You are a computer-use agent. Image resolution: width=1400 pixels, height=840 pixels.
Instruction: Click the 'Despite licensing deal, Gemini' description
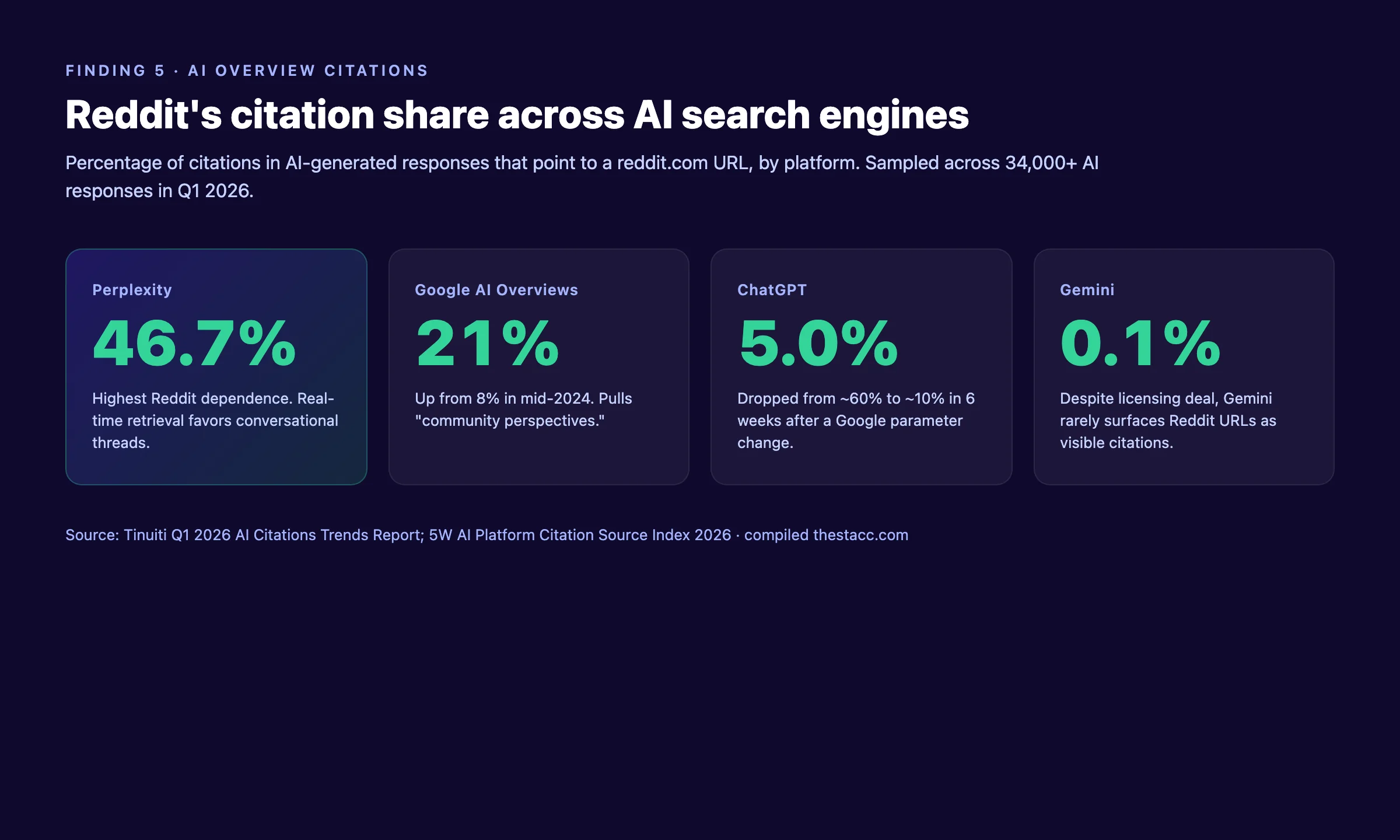[x=1168, y=421]
